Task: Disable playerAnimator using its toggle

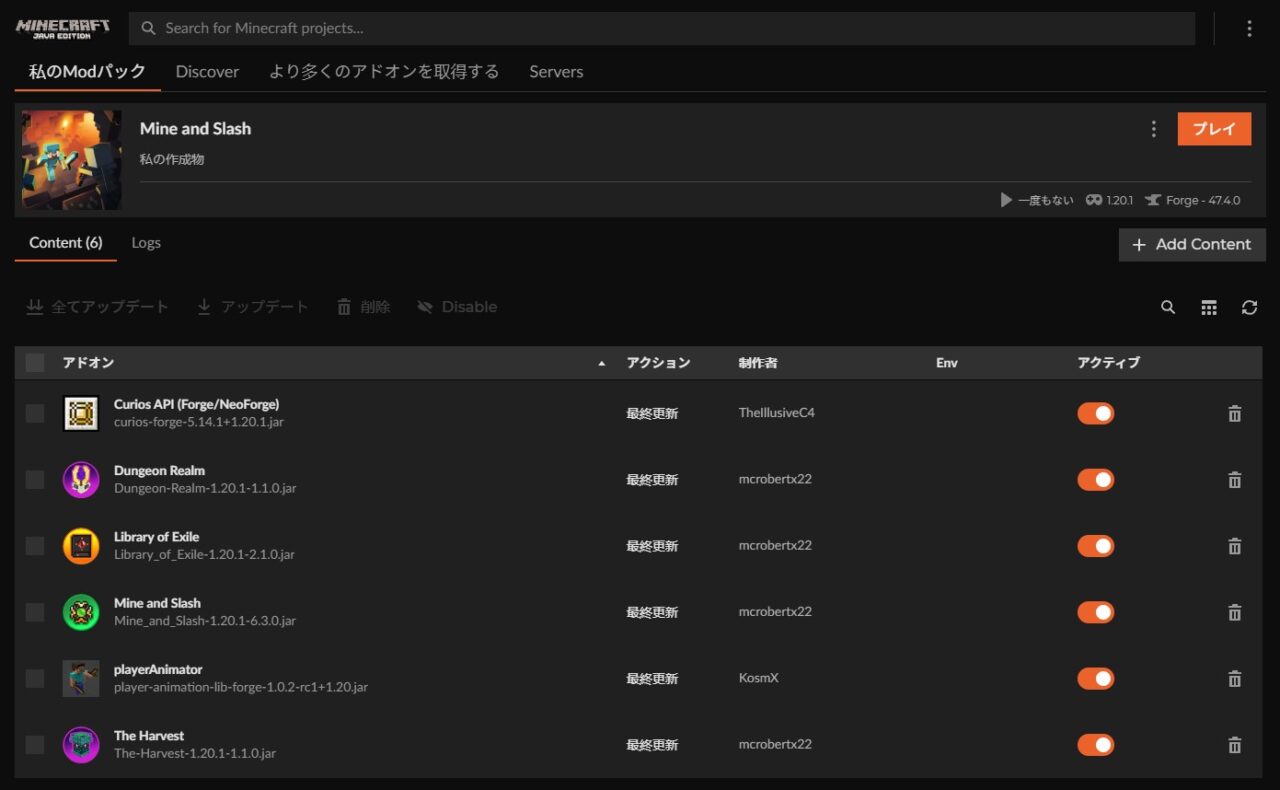Action: tap(1096, 679)
